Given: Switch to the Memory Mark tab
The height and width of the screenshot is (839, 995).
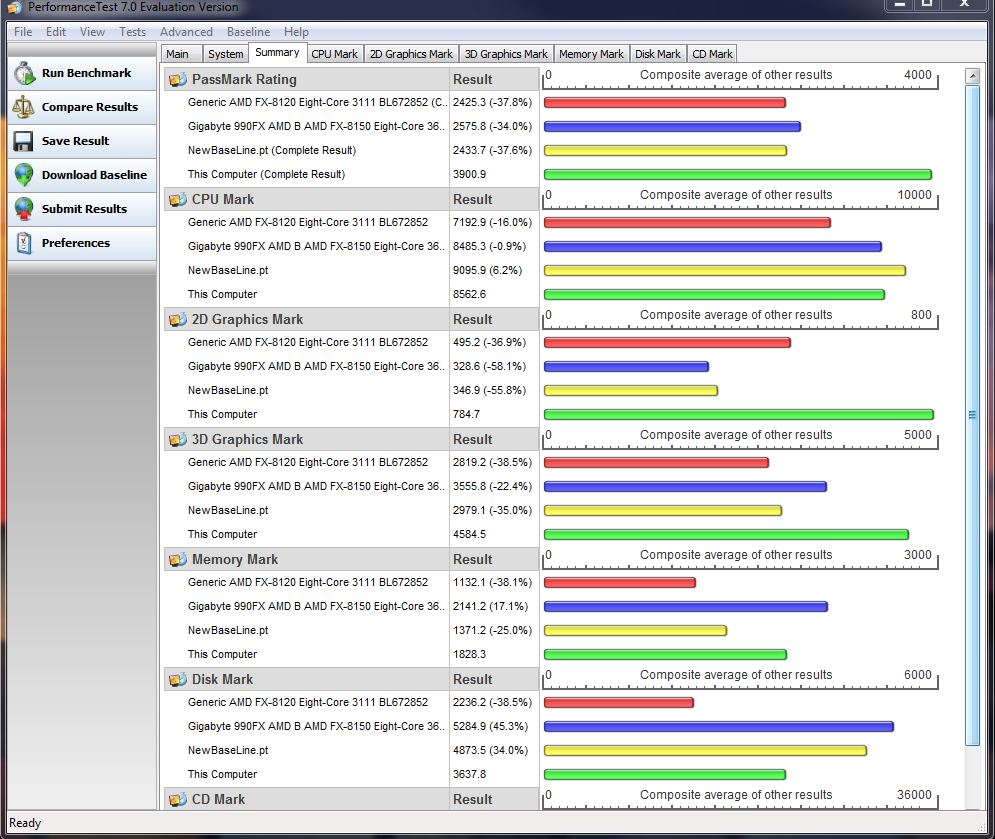Looking at the screenshot, I should tap(591, 54).
